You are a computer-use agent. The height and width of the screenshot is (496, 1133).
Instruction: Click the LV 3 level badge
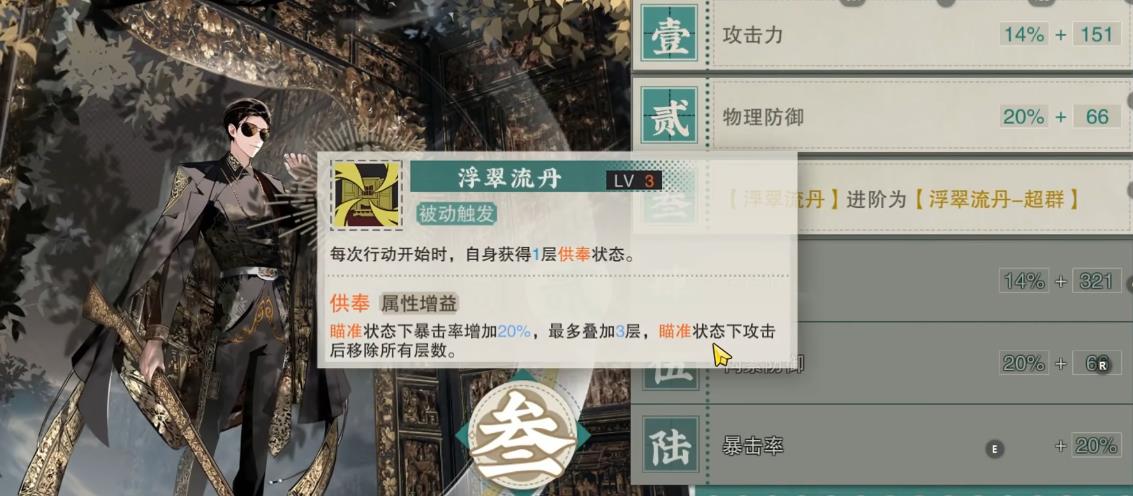pyautogui.click(x=633, y=180)
